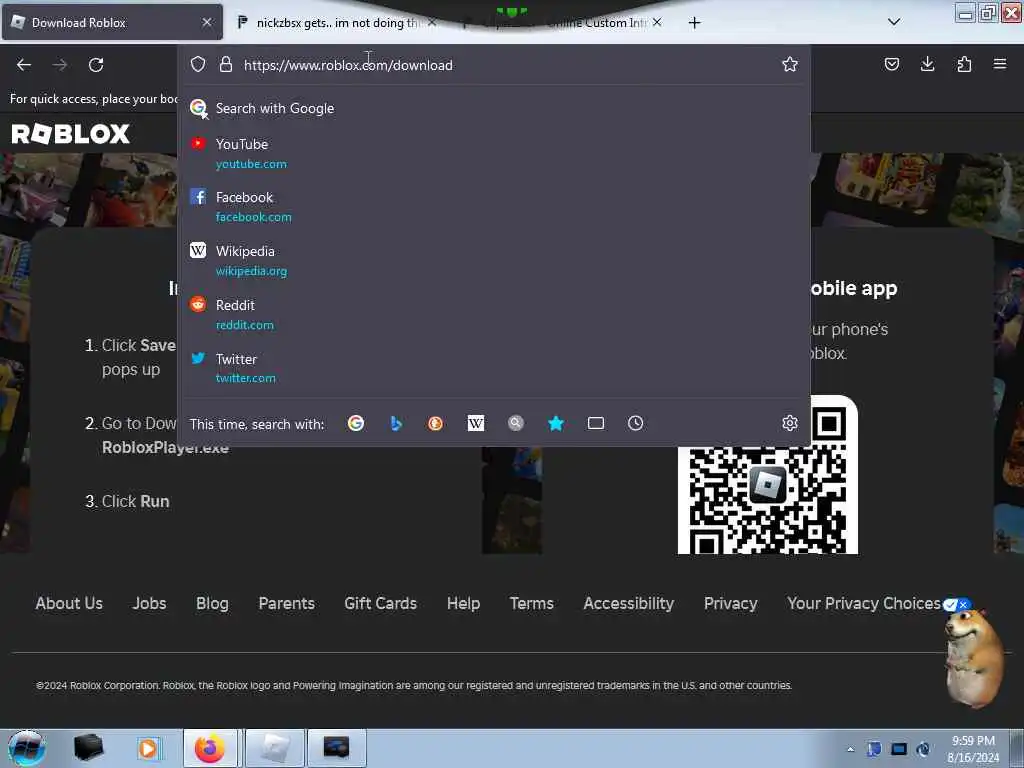Choose Search with Google suggestion
This screenshot has height=768, width=1024.
494,108
